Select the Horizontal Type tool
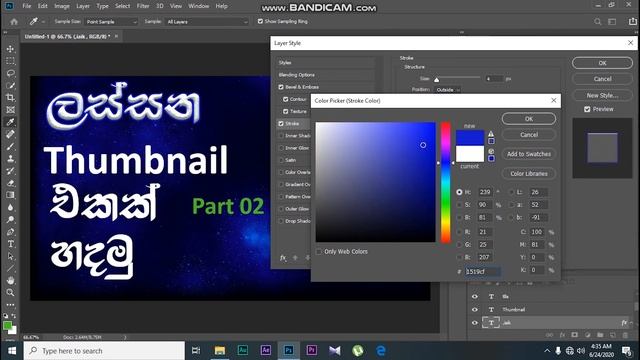 [10, 244]
